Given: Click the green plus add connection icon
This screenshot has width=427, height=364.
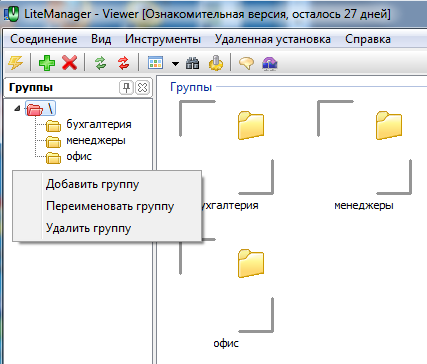Looking at the screenshot, I should (47, 62).
